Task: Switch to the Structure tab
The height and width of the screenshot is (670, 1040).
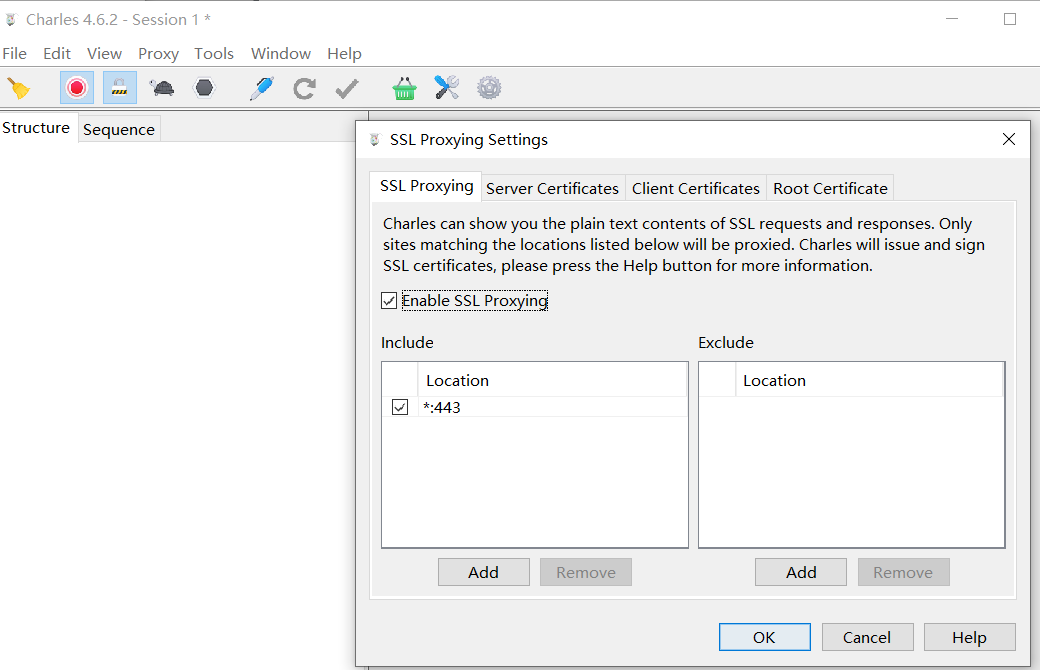Action: tap(36, 128)
